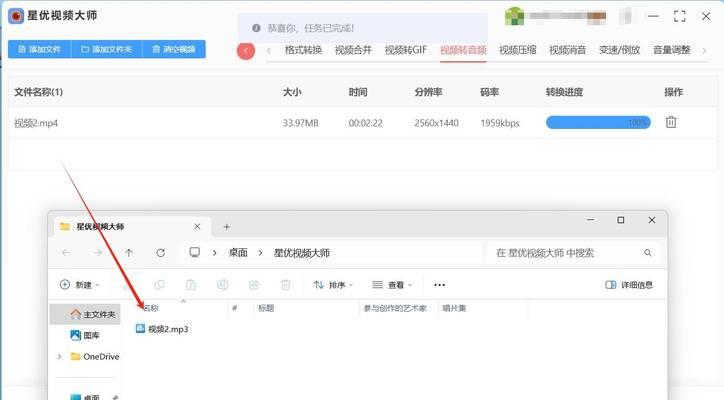Image resolution: width=724 pixels, height=400 pixels.
Task: Open the three-dot more options menu
Action: pos(440,285)
